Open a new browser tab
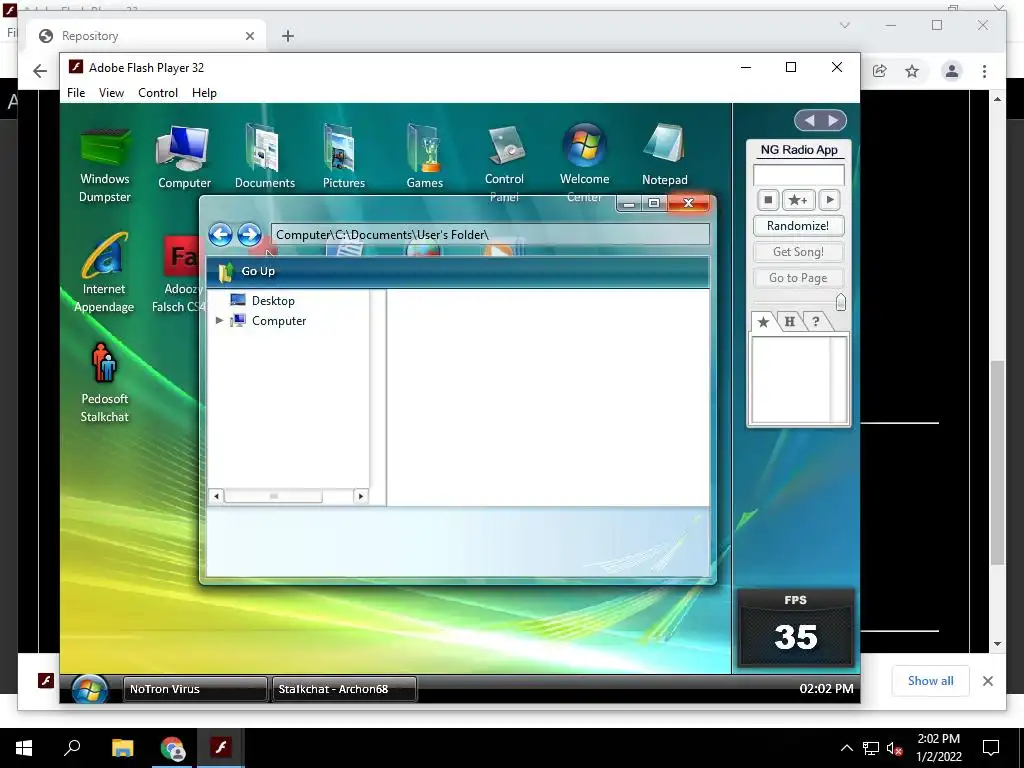Screen dimensions: 1024x768 pyautogui.click(x=287, y=36)
